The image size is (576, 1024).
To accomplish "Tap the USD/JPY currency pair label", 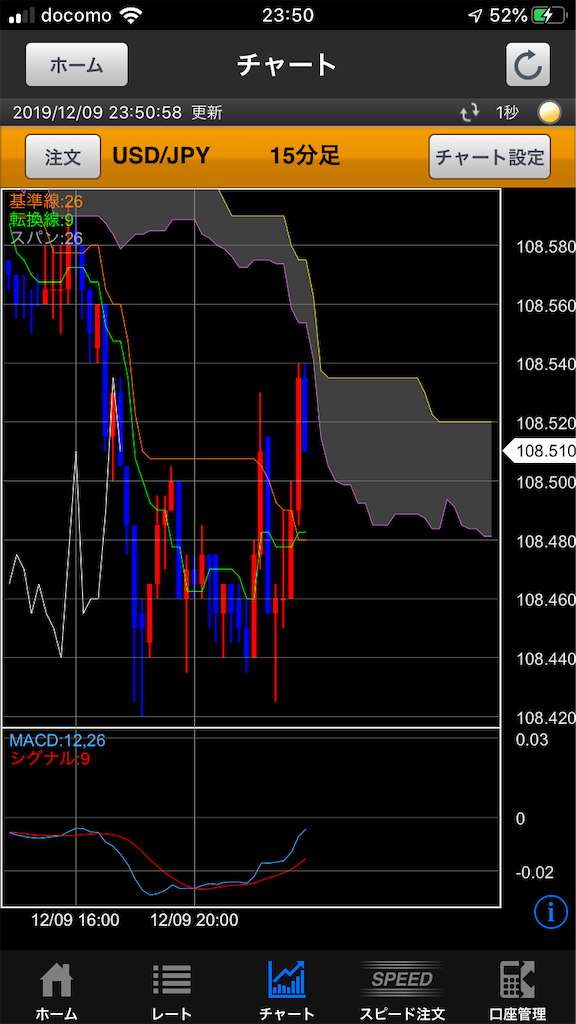I will tap(161, 156).
